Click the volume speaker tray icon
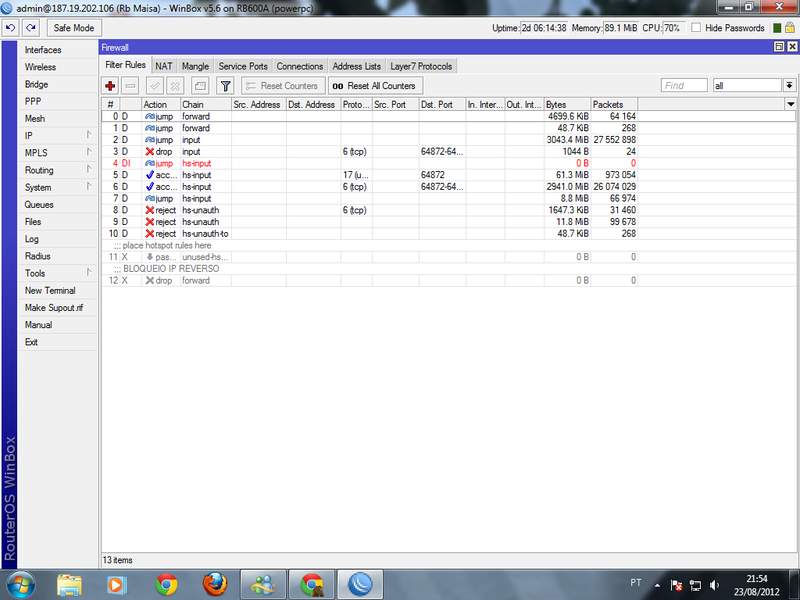 714,585
